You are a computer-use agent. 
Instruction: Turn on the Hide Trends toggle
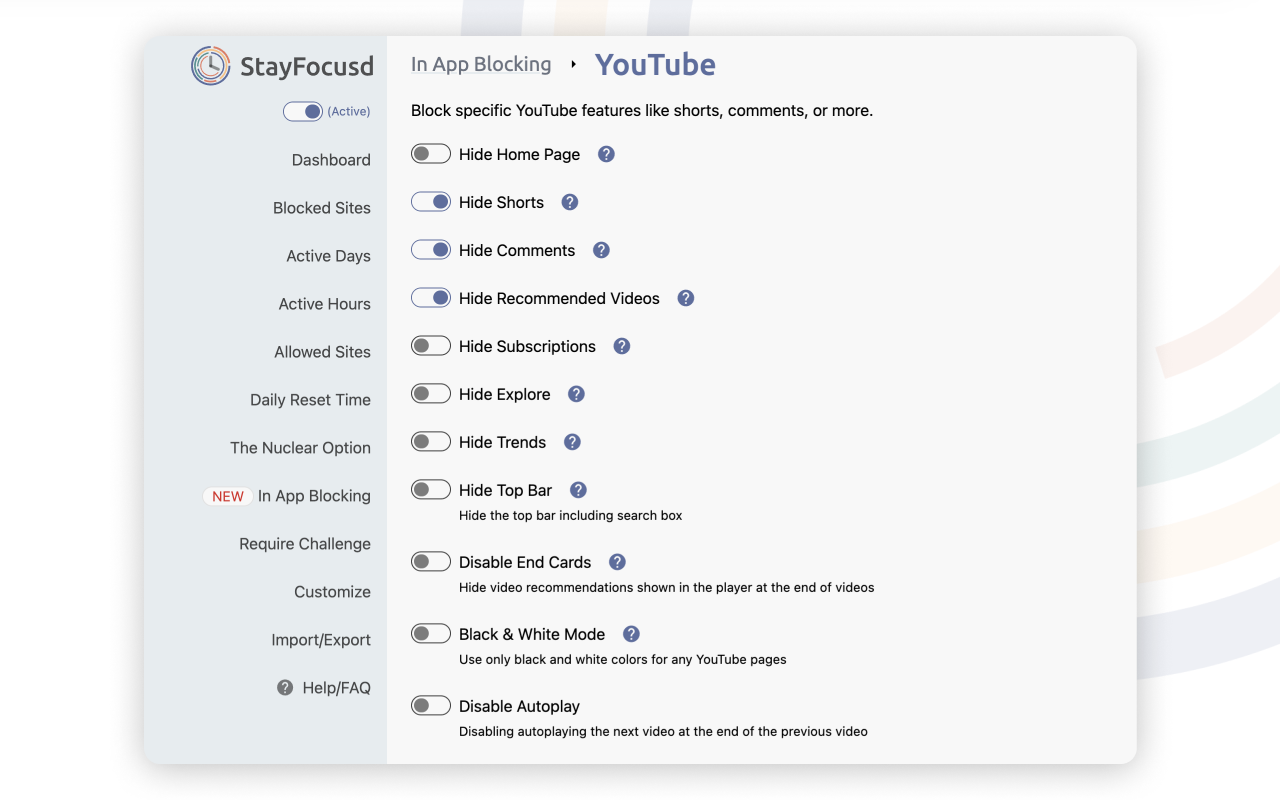[x=431, y=442]
